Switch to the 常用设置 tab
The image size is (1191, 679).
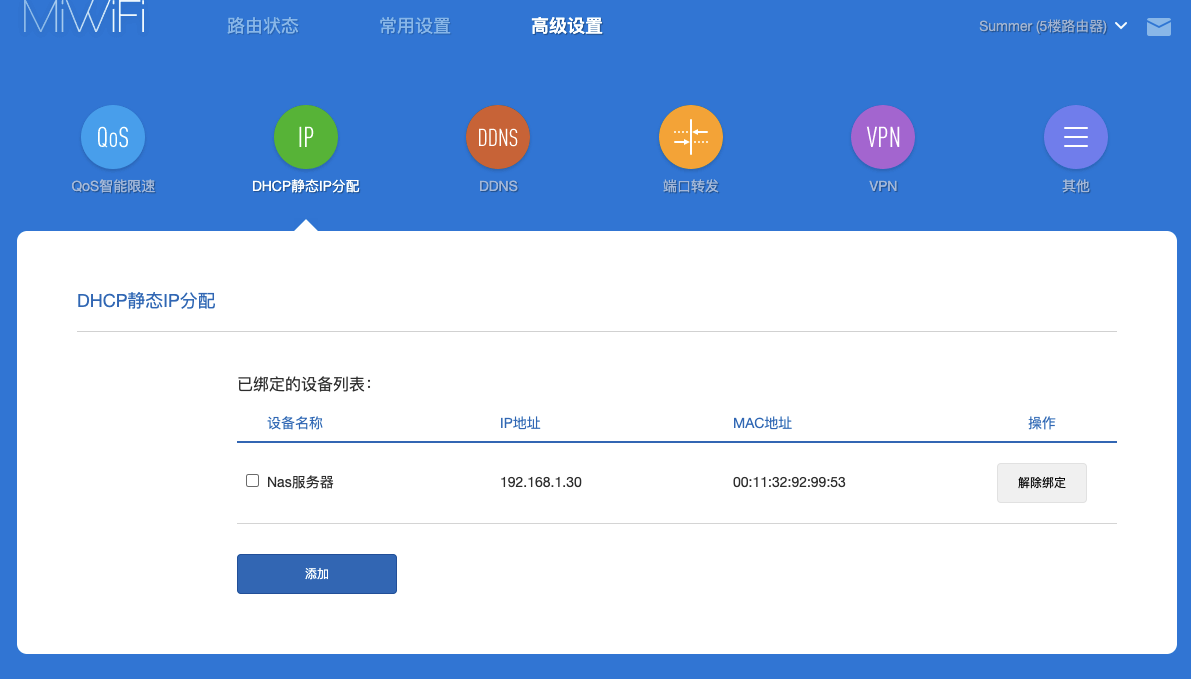pyautogui.click(x=415, y=26)
